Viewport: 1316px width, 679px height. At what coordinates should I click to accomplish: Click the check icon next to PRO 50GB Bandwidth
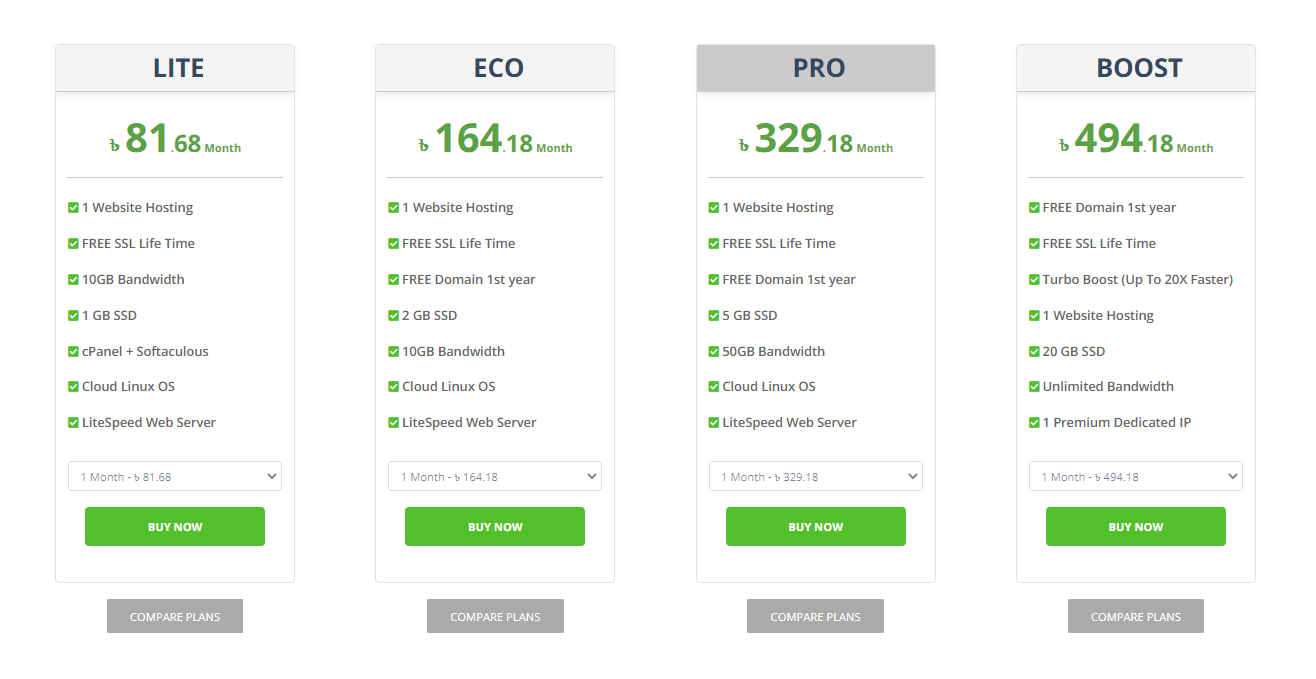pos(714,351)
